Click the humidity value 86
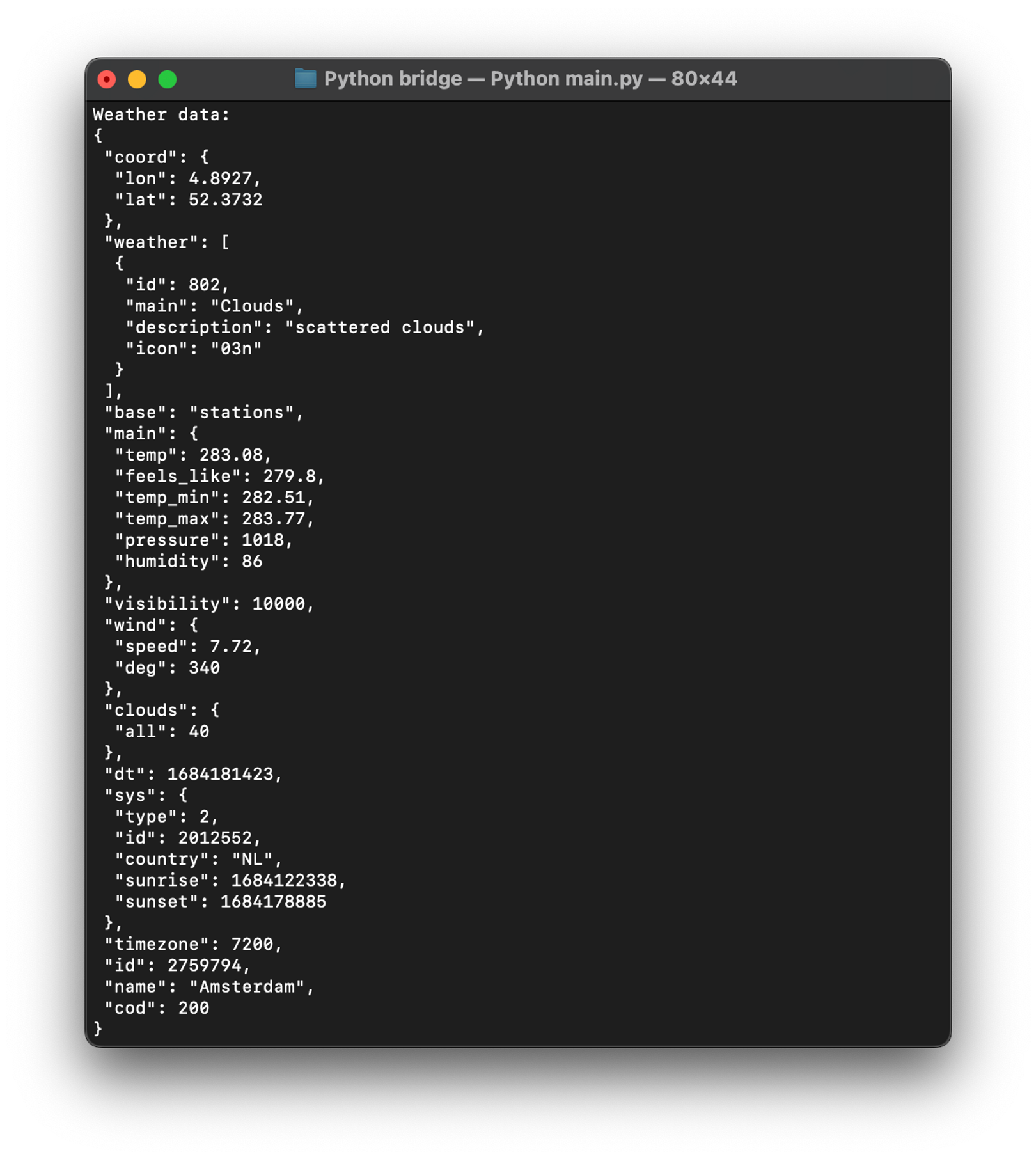Image resolution: width=1036 pixels, height=1159 pixels. pos(252,562)
